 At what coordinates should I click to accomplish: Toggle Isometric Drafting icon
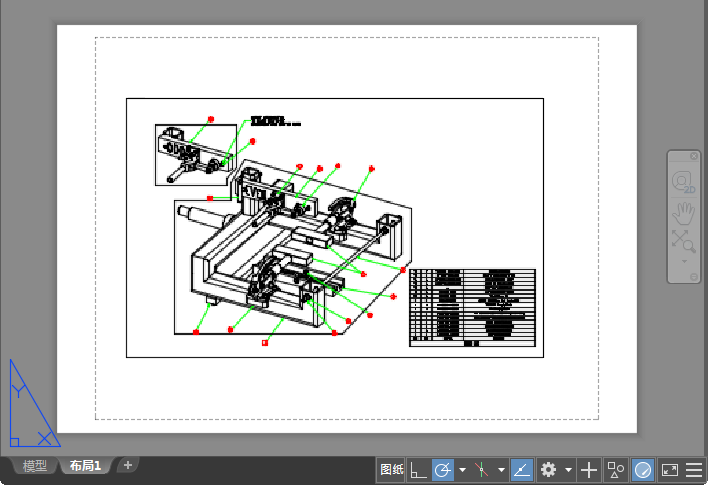click(x=482, y=470)
